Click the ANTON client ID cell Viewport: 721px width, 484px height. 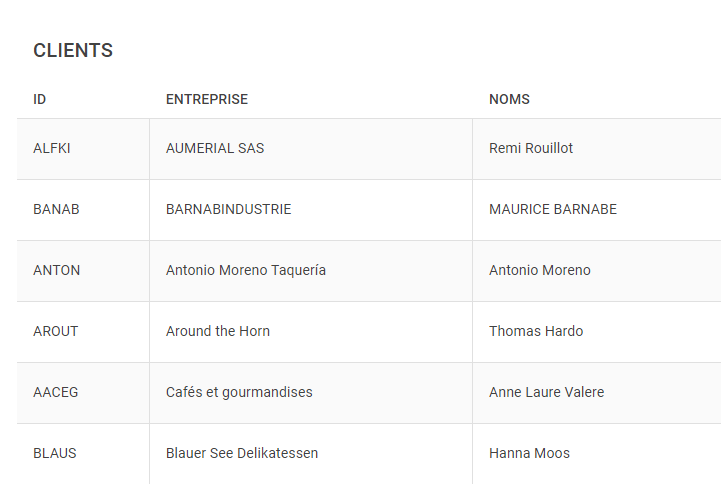[57, 270]
